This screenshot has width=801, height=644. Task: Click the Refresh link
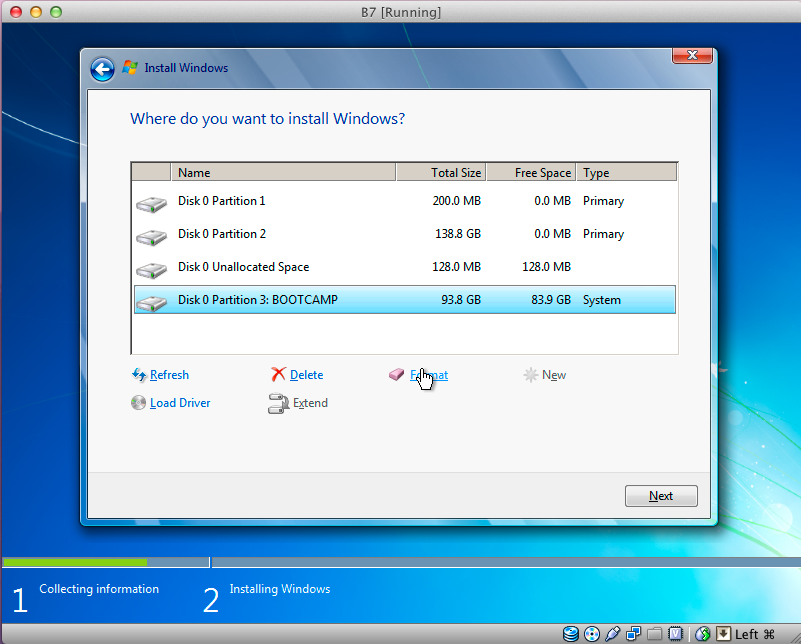pos(169,375)
